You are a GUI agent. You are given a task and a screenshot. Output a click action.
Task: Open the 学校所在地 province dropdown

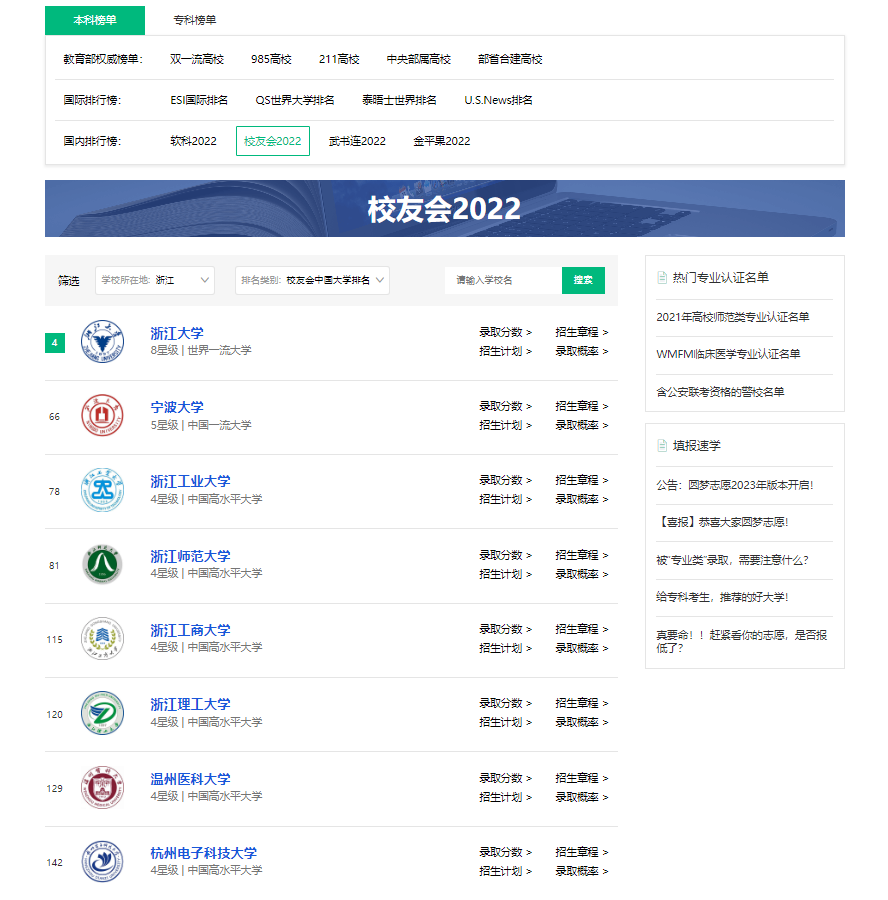pos(155,280)
